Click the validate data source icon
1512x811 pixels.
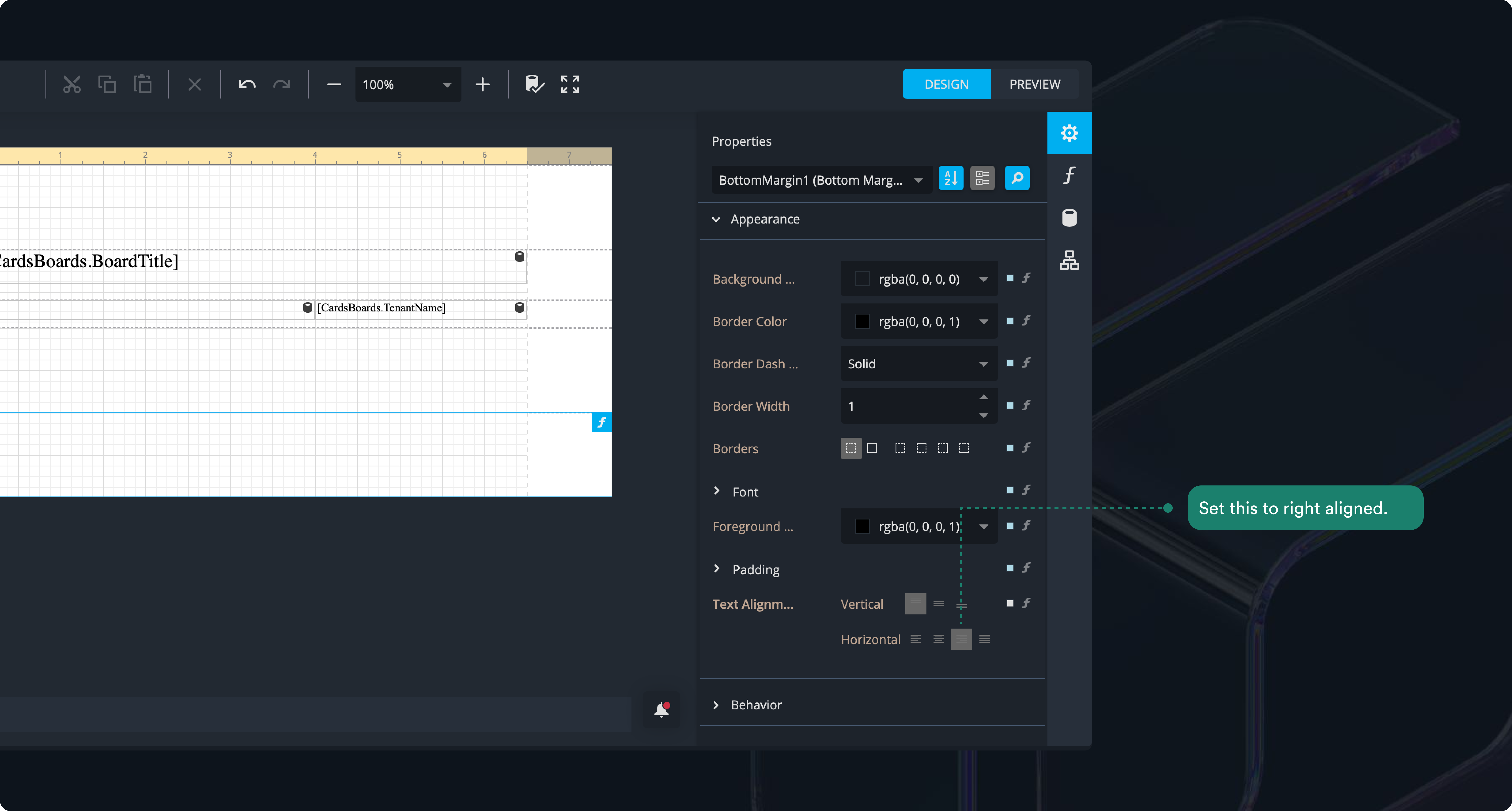point(535,84)
